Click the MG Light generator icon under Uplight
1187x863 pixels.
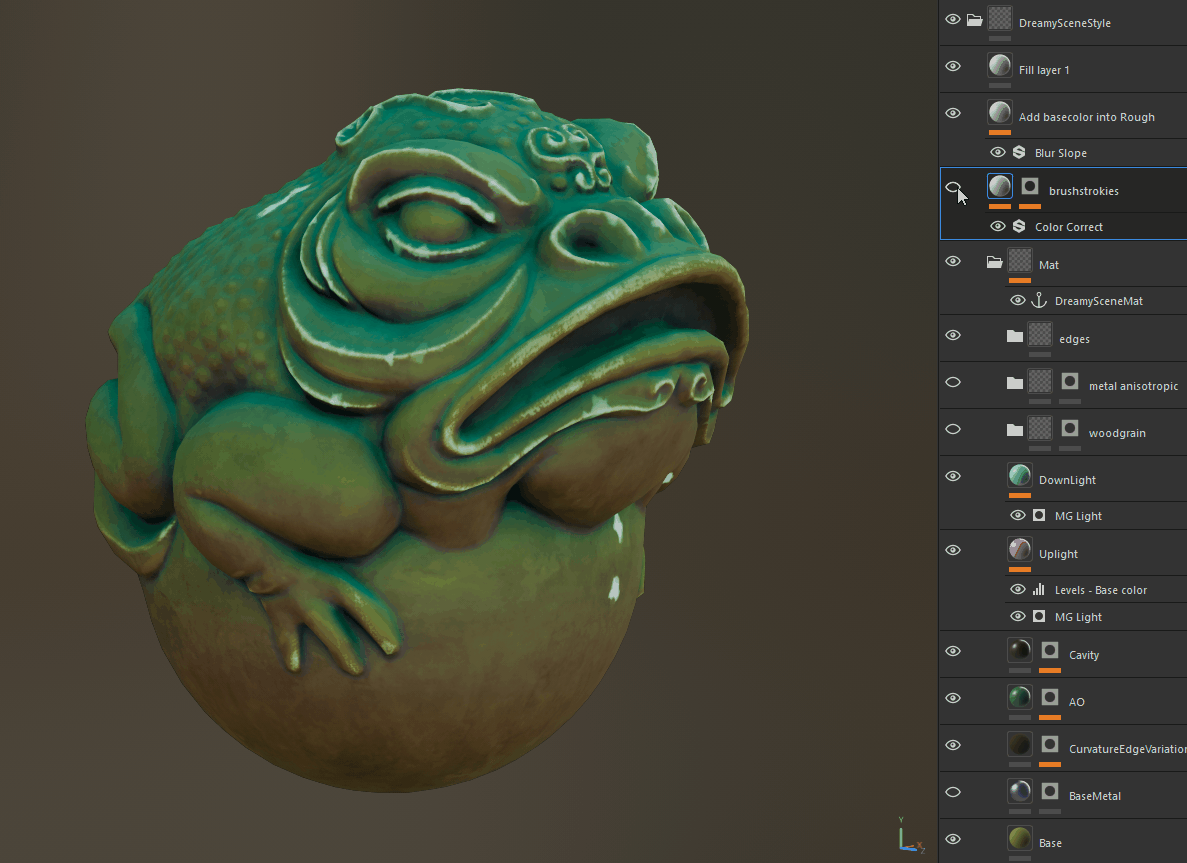pos(1039,617)
